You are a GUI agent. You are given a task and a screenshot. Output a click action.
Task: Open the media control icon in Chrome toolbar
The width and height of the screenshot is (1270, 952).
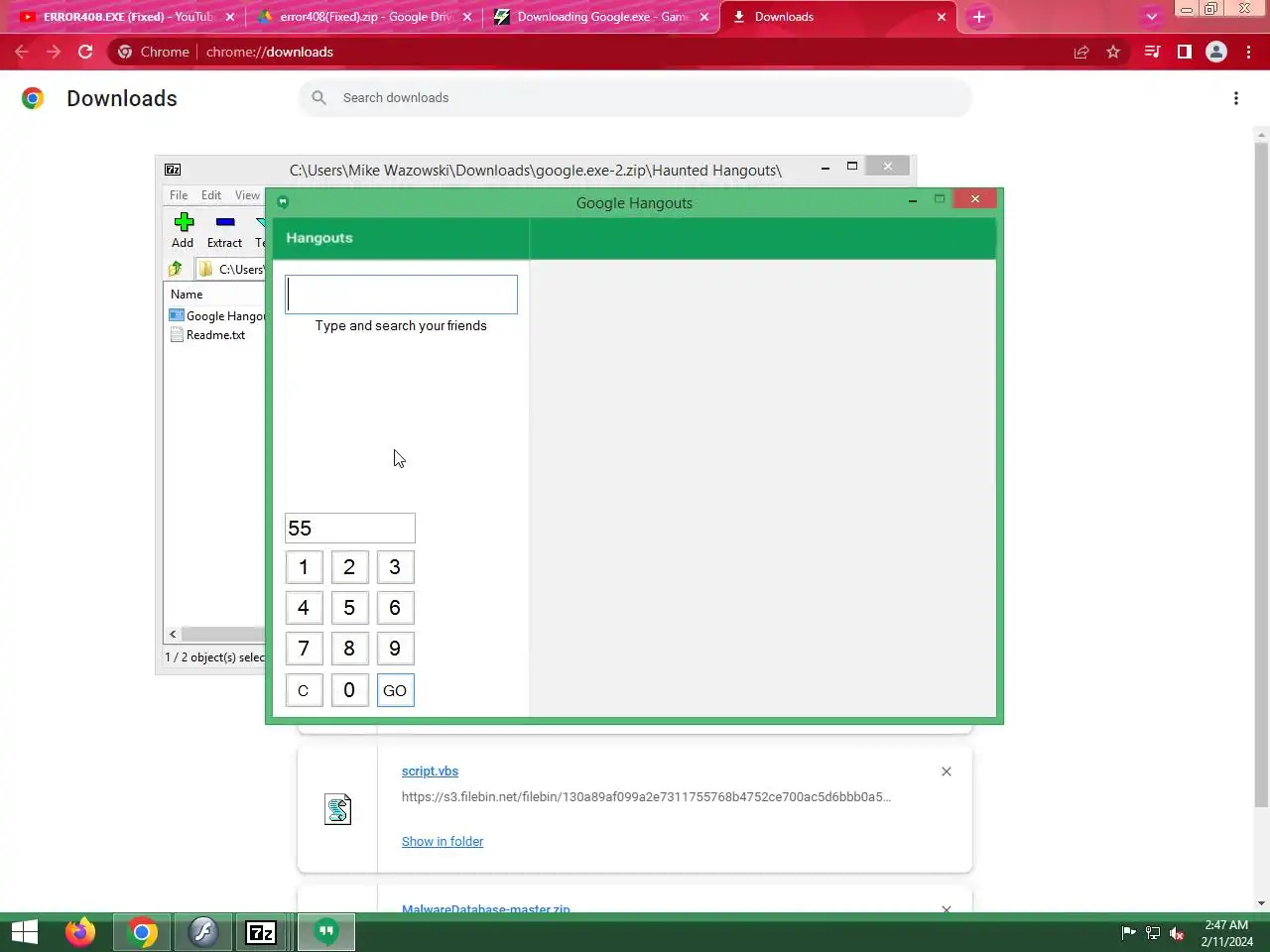(x=1152, y=52)
